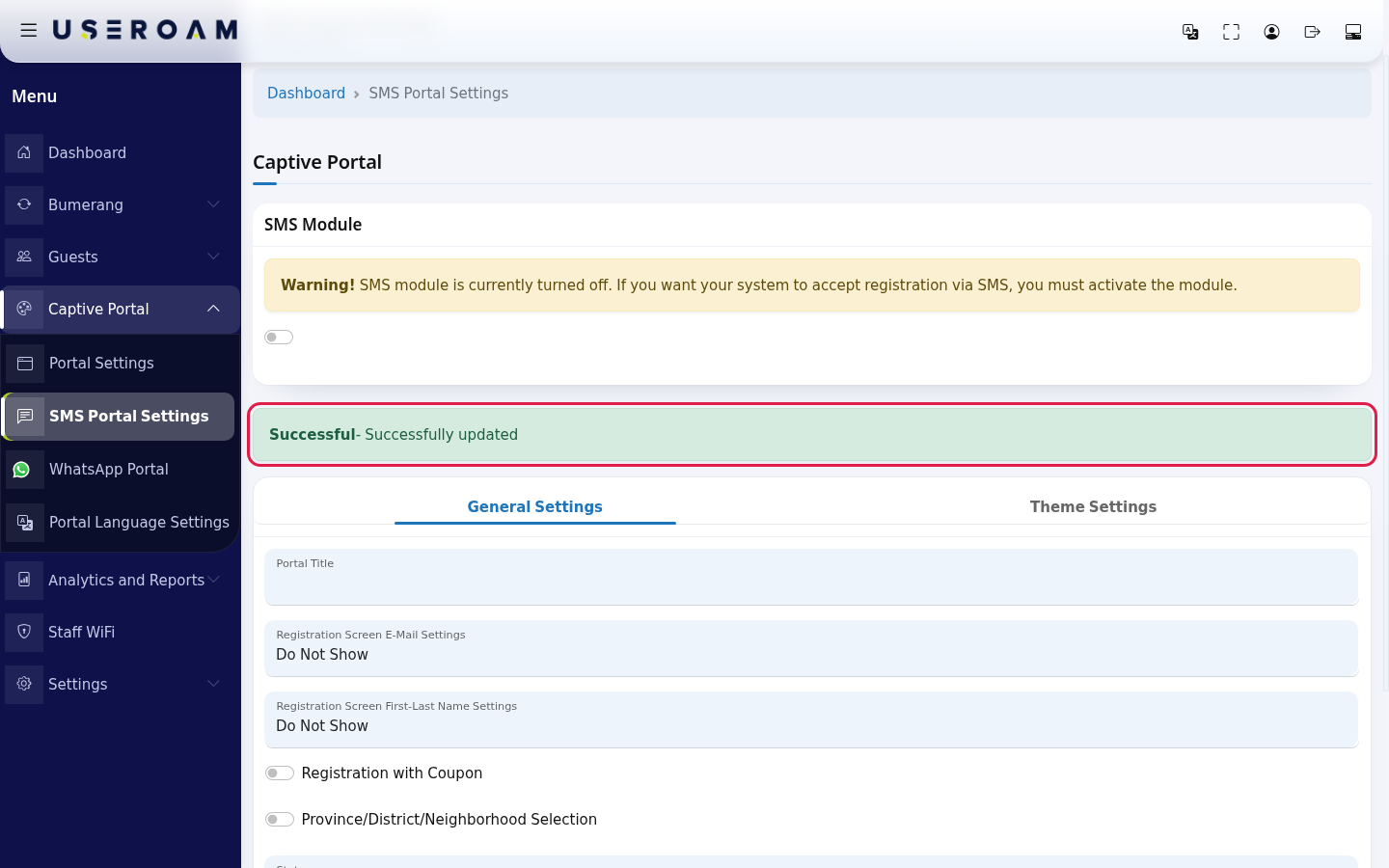This screenshot has height=868, width=1389.
Task: Click the Captive Portal palette icon
Action: pos(24,309)
